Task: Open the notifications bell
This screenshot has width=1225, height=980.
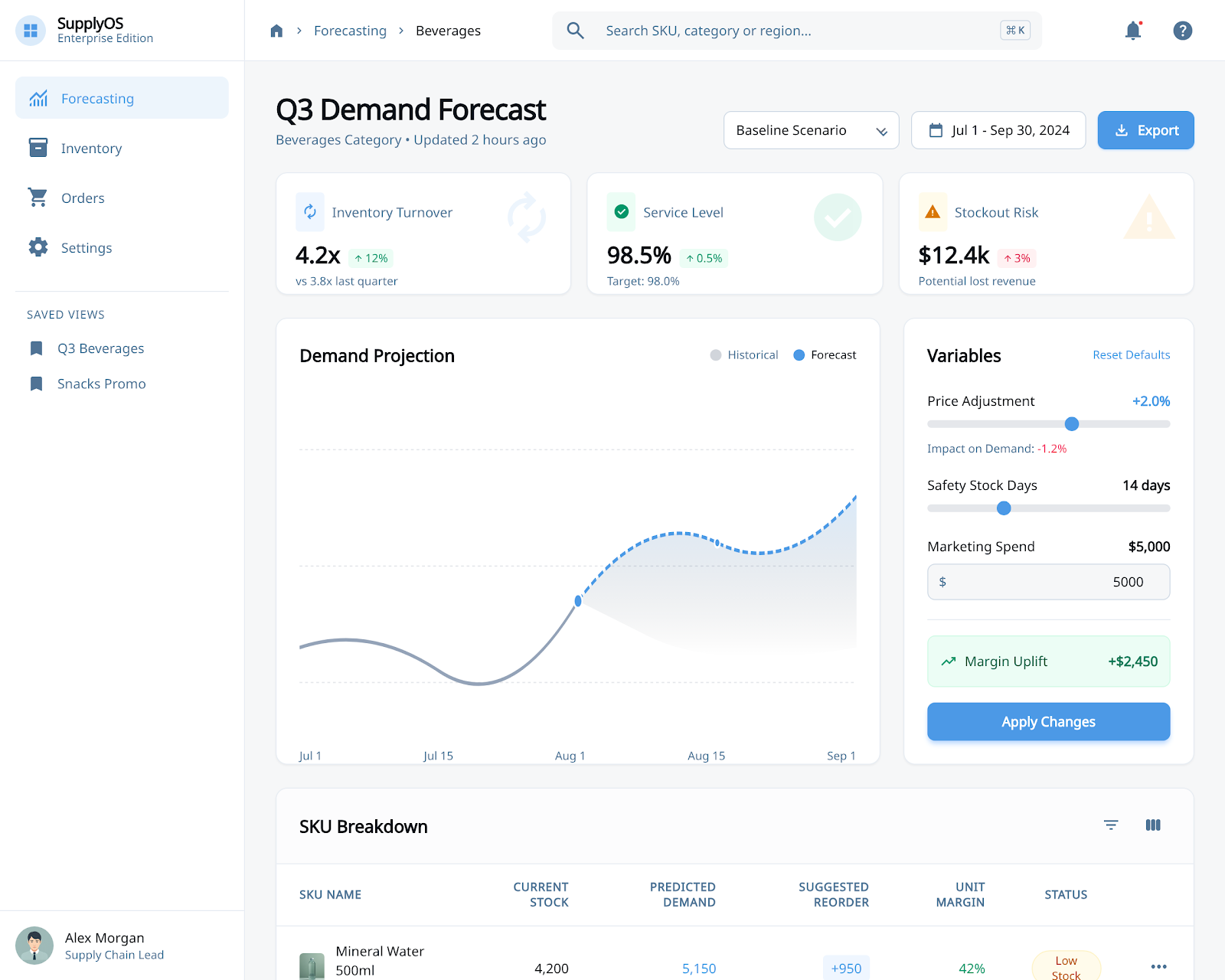Action: coord(1133,31)
